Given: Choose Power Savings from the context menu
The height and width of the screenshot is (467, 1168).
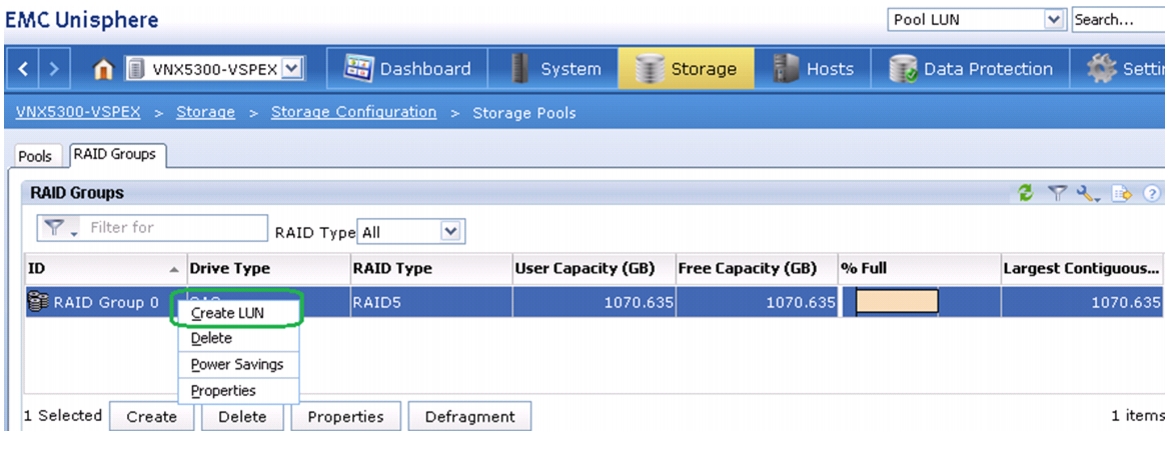Looking at the screenshot, I should [x=238, y=364].
